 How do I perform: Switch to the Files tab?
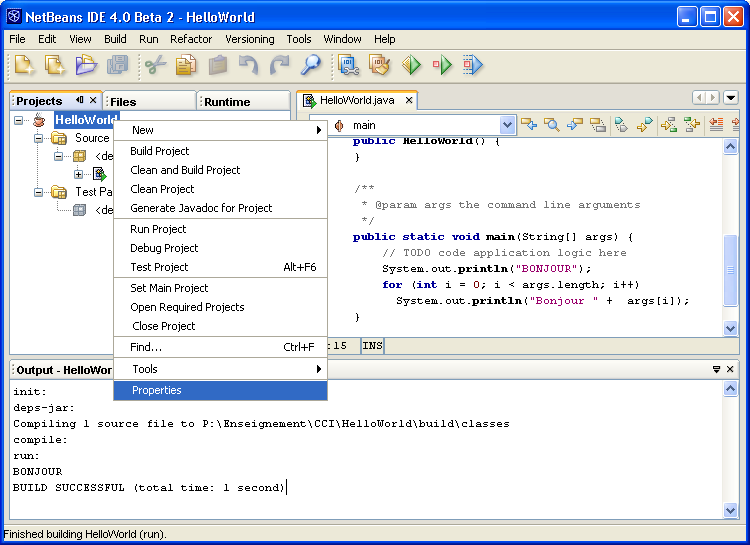pyautogui.click(x=149, y=101)
